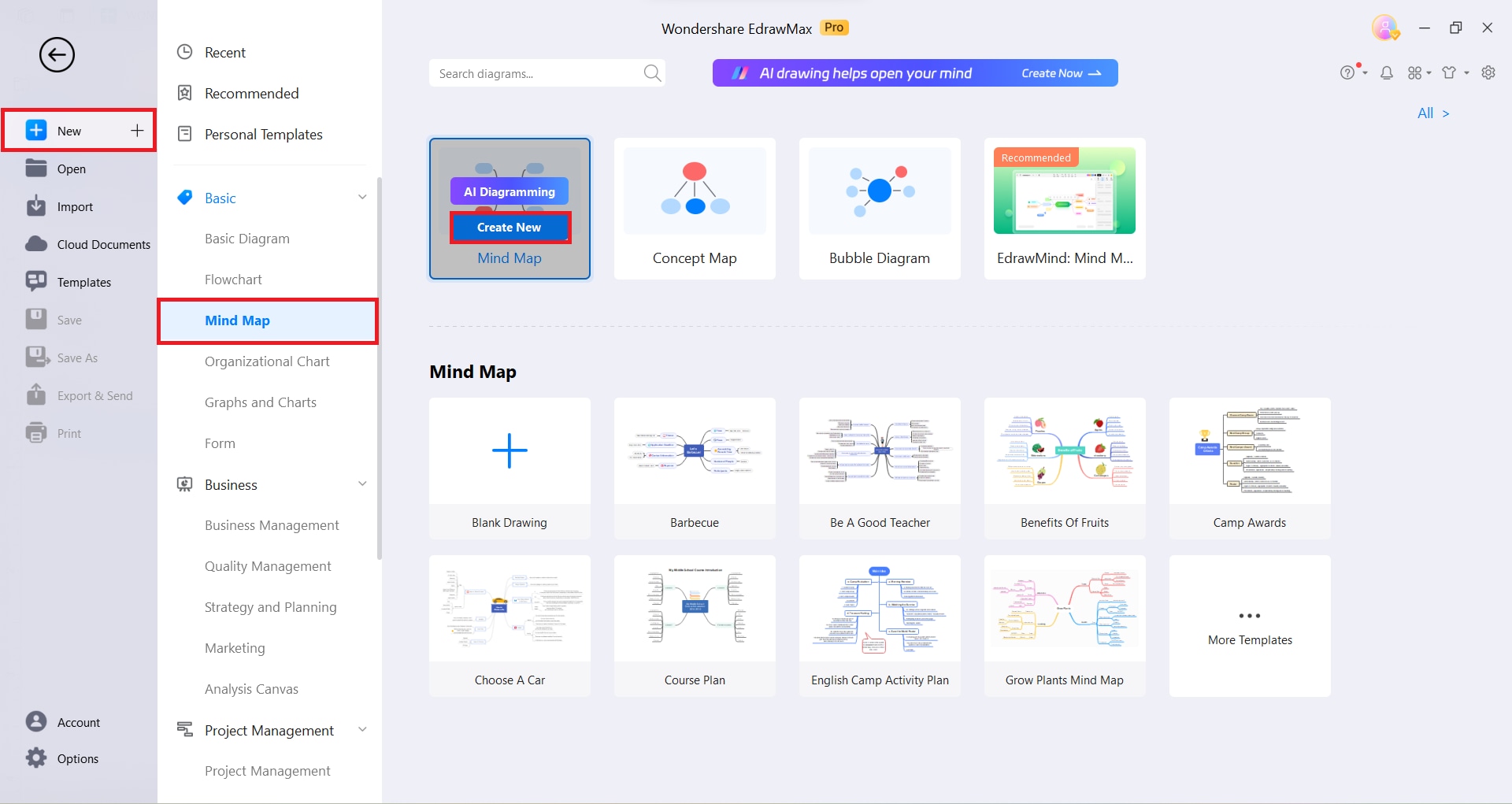
Task: Open Benefits Of Fruits template
Action: pos(1065,469)
